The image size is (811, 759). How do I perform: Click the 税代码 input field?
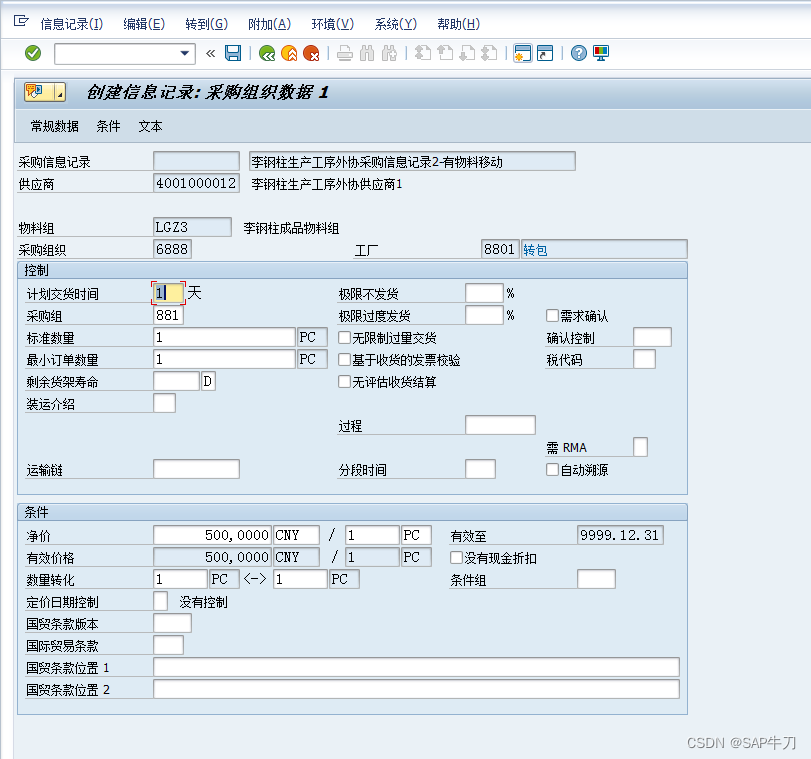tap(644, 360)
